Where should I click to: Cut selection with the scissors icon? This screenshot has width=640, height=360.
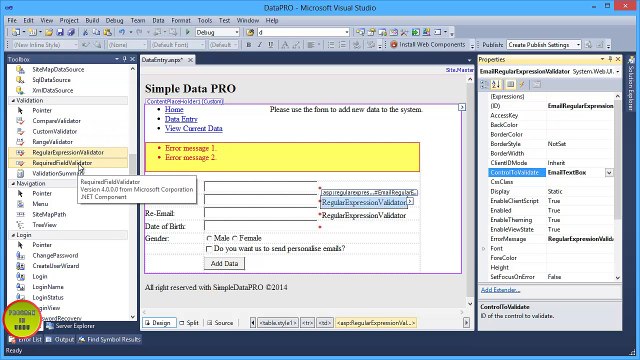85,32
